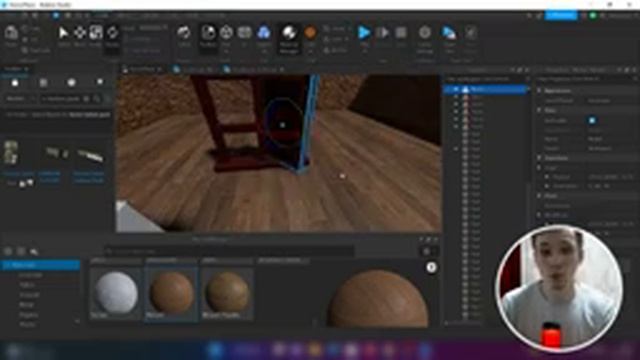Open the HOME ribbon tab
640x360 pixels.
[x=102, y=16]
